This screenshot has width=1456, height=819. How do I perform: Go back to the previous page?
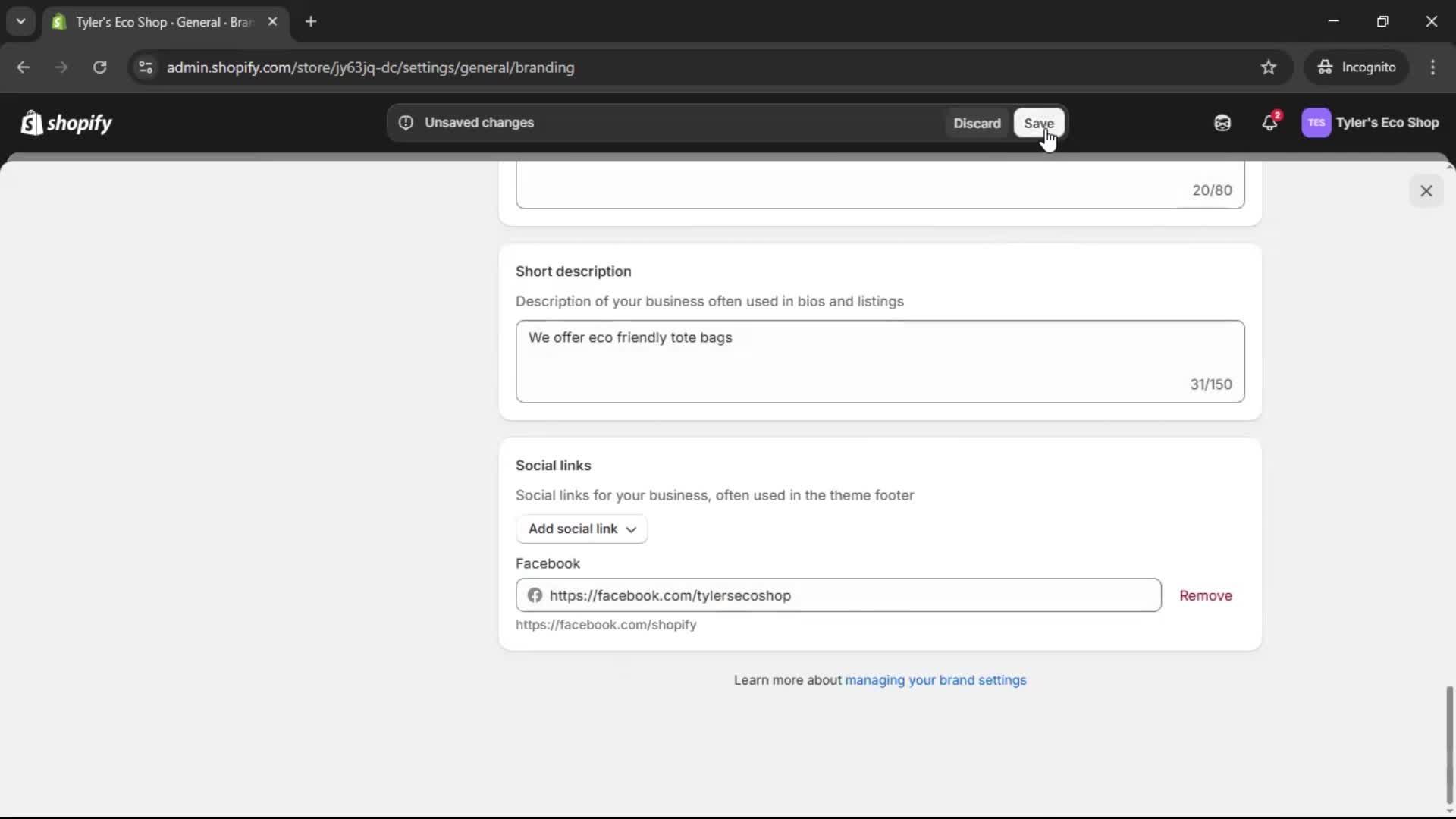pos(24,67)
